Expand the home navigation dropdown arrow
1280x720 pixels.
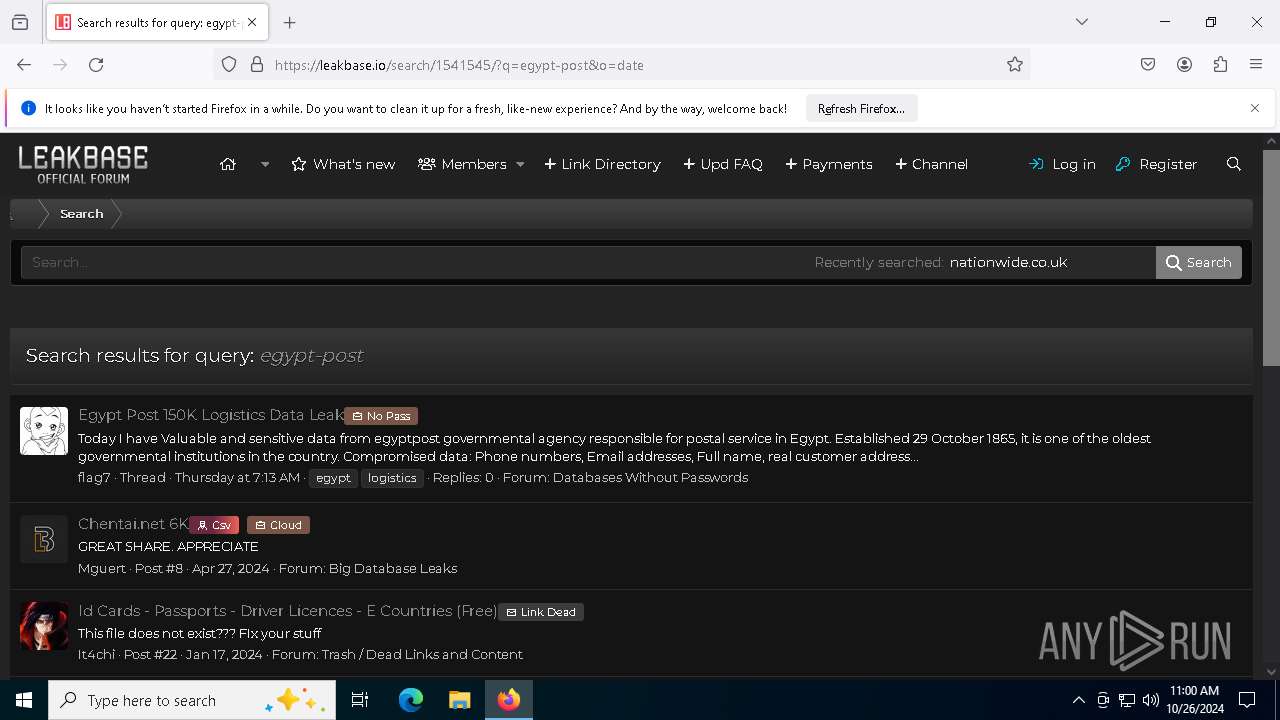265,164
